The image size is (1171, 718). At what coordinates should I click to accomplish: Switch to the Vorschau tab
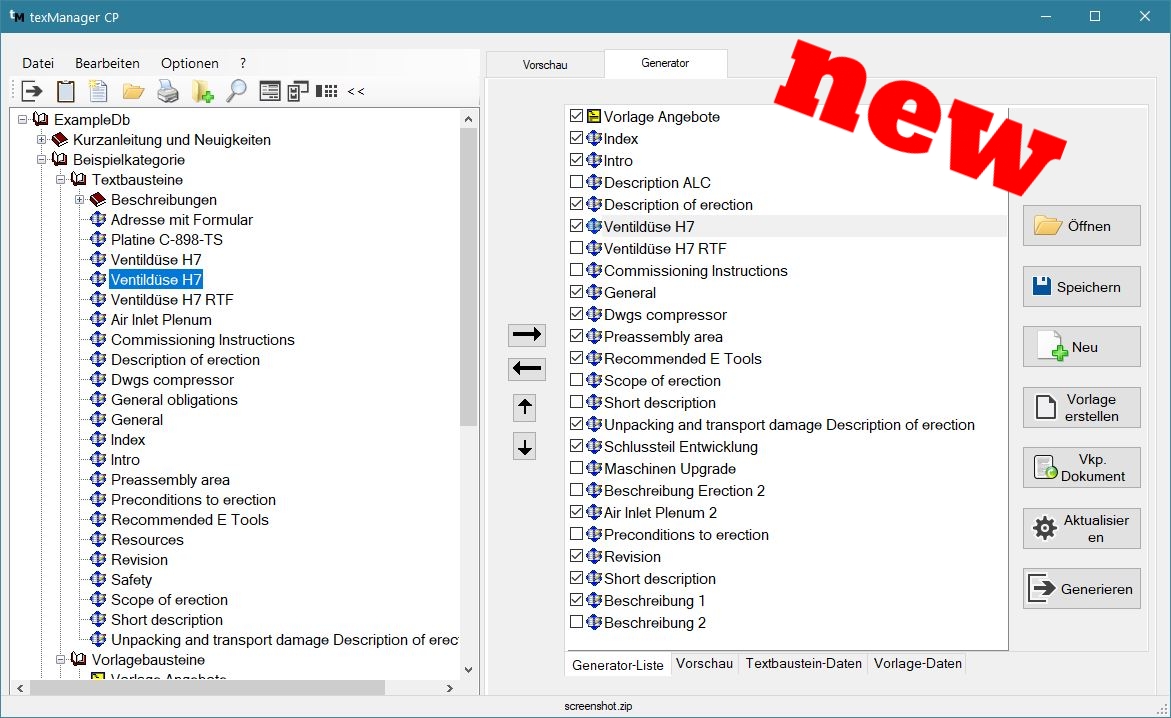tap(544, 63)
